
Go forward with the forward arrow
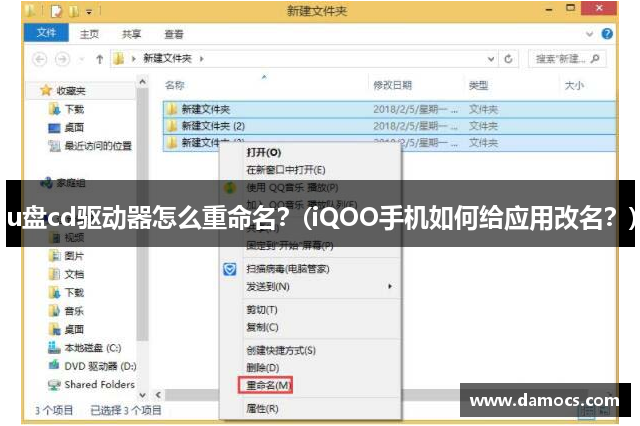coord(62,60)
